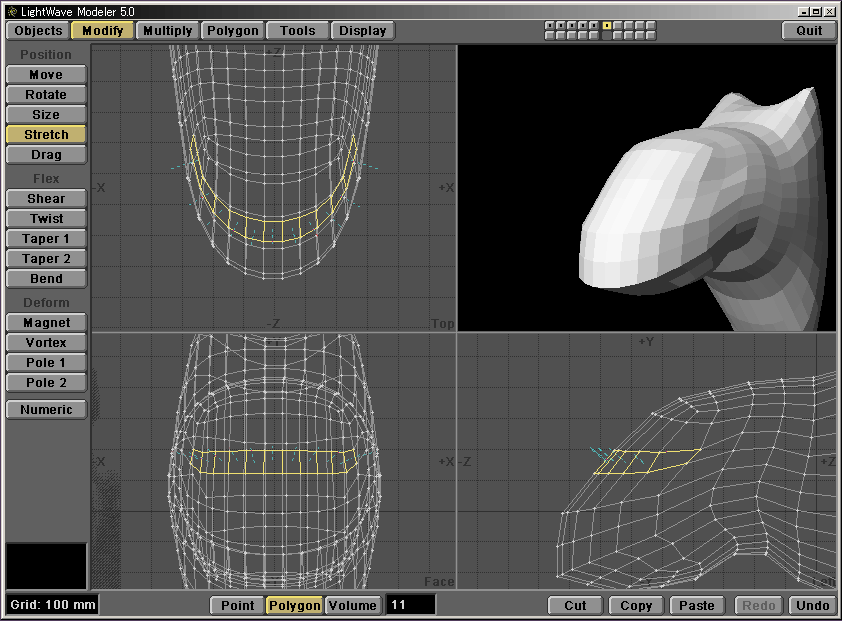Viewport: 842px width, 621px height.
Task: Select foreground layer 1 button
Action: (550, 25)
